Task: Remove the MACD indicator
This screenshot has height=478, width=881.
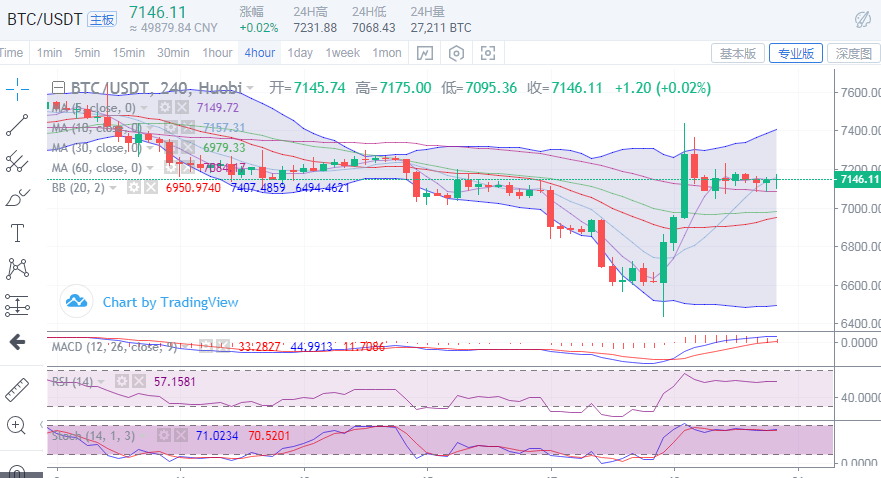Action: coord(222,346)
